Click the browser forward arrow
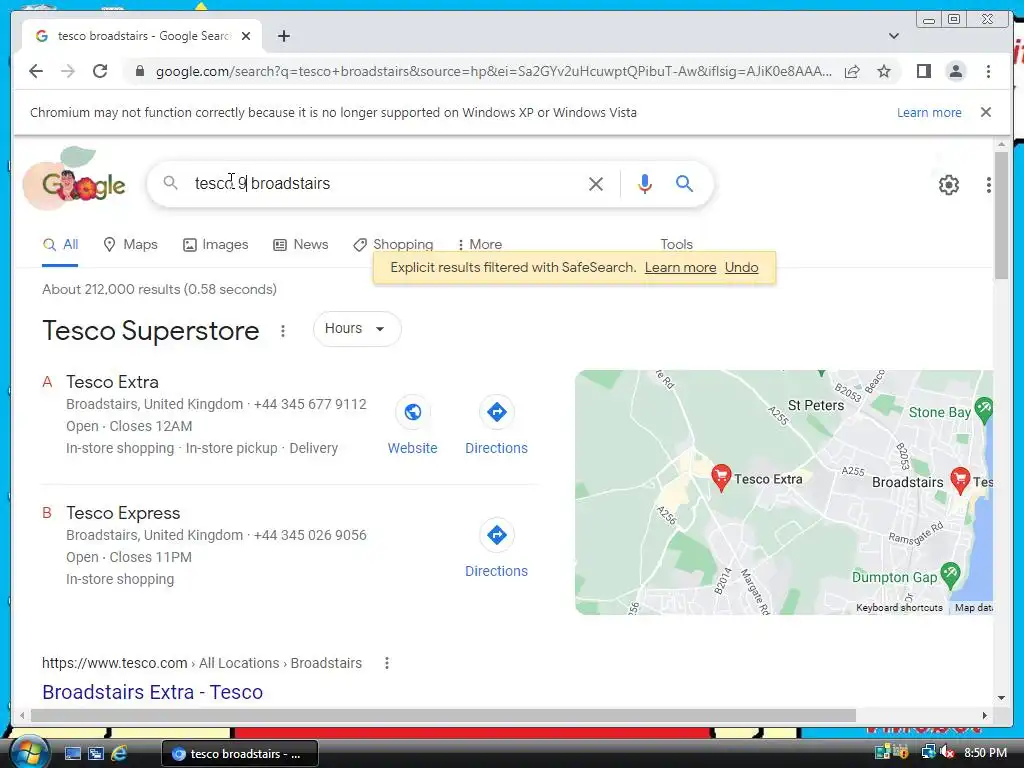The height and width of the screenshot is (768, 1024). [68, 71]
